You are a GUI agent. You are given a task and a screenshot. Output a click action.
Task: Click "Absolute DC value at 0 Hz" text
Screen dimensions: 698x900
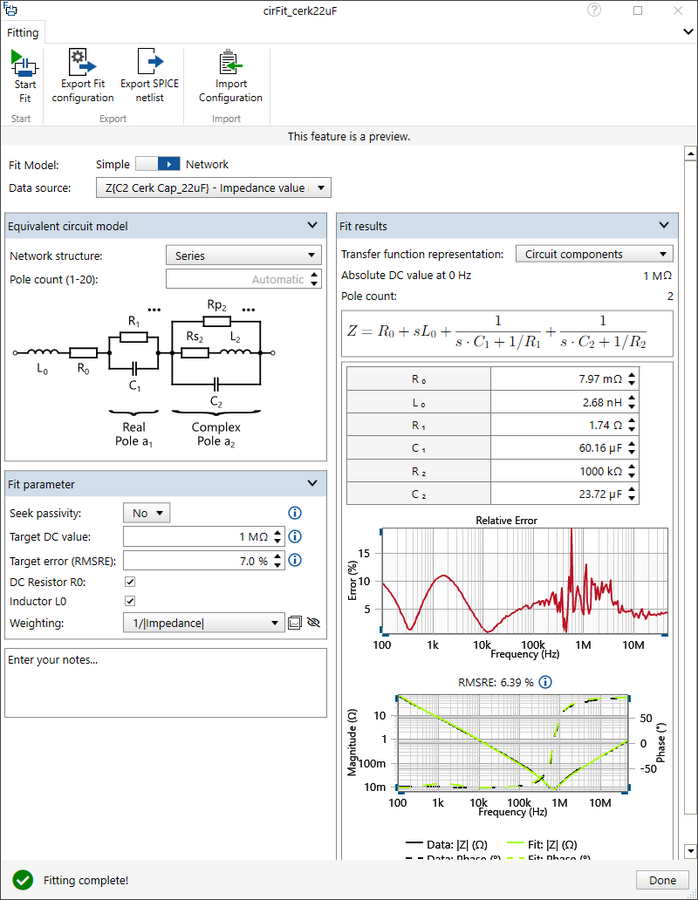pyautogui.click(x=406, y=275)
